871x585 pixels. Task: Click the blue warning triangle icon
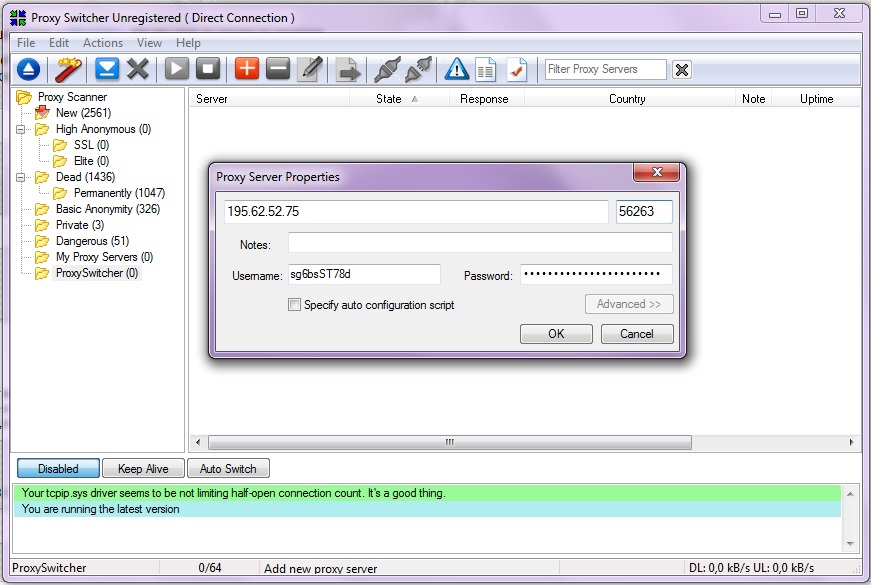point(457,69)
